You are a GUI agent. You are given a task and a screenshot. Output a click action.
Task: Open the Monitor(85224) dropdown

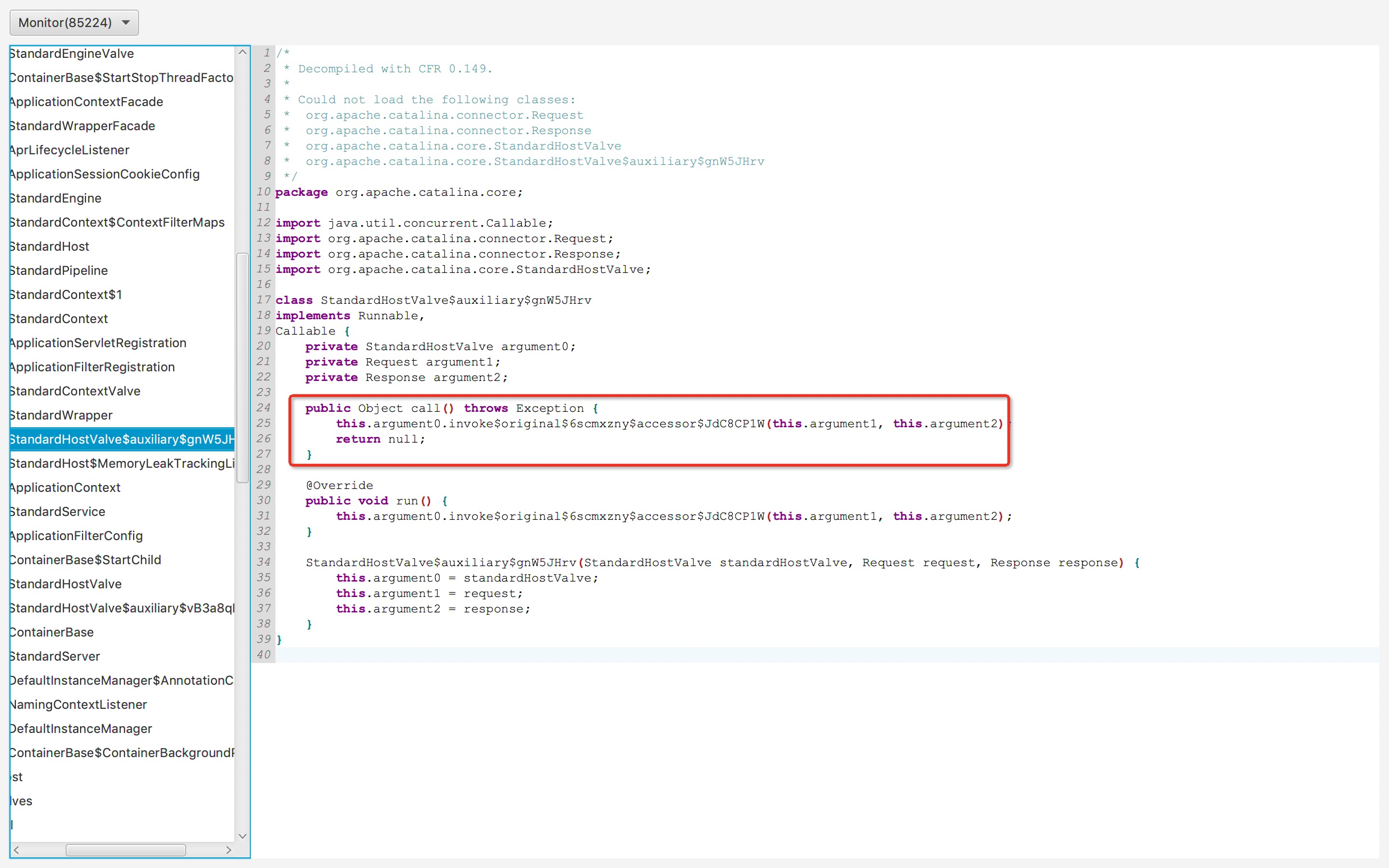74,22
